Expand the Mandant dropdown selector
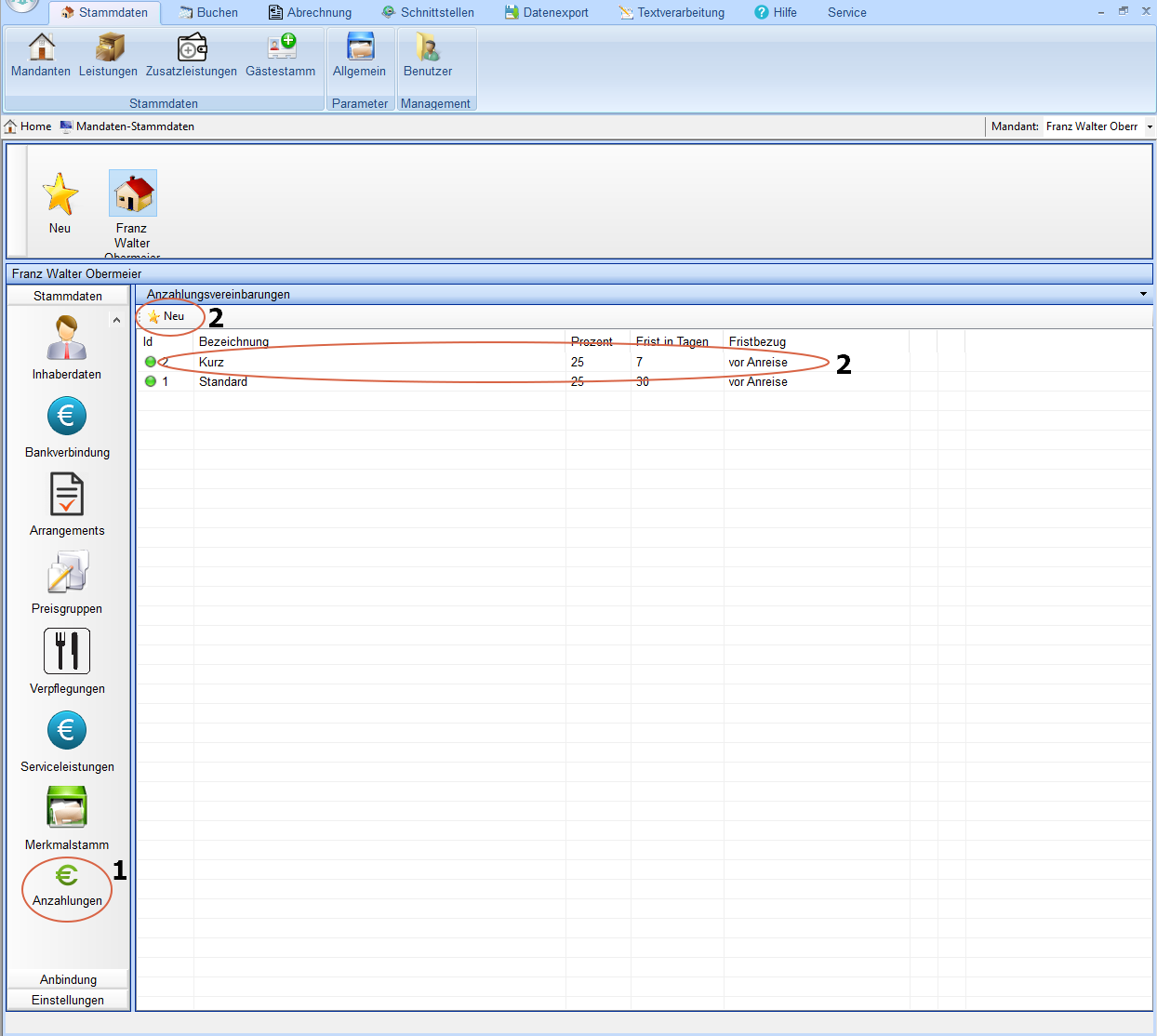1157x1036 pixels. 1150,126
